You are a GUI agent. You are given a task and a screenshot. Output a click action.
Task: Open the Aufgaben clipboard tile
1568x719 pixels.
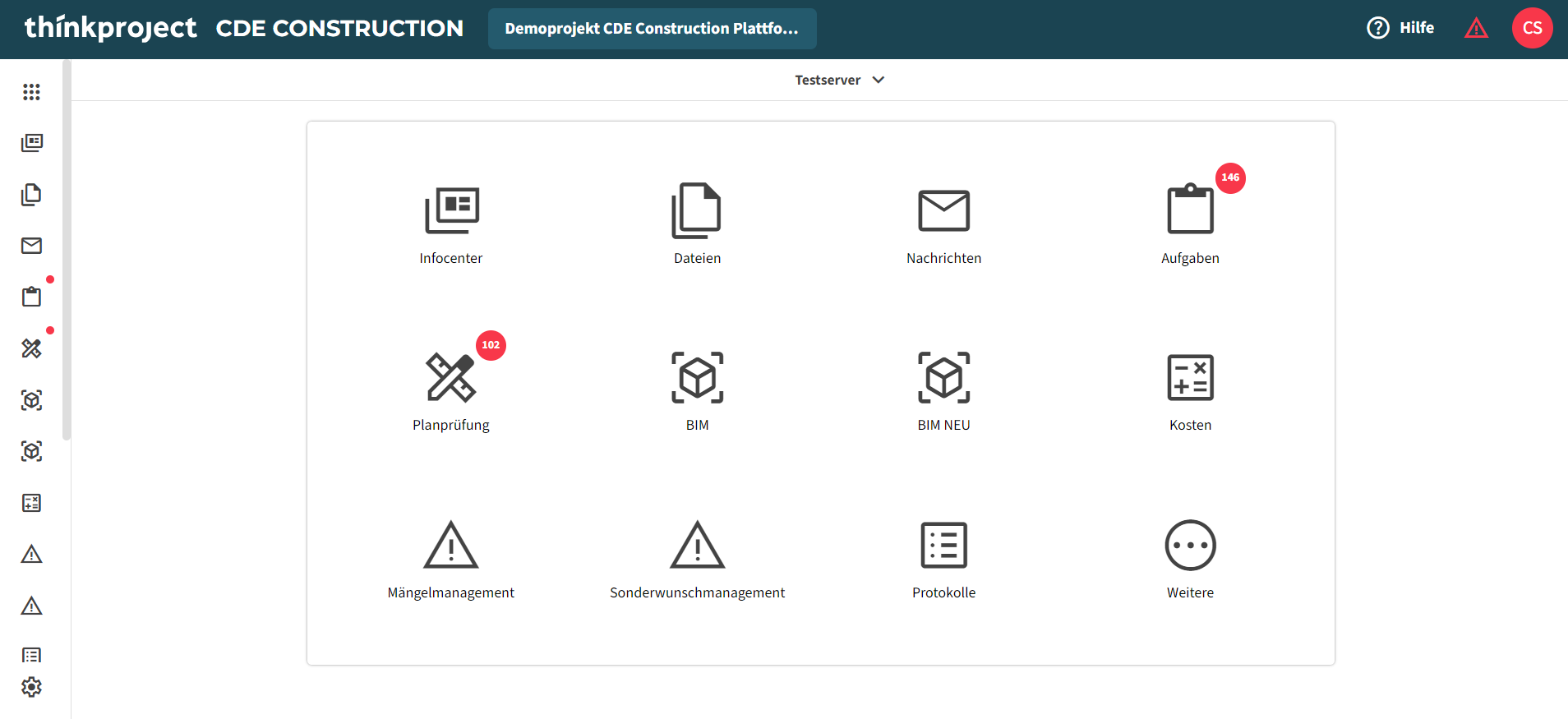(x=1190, y=224)
